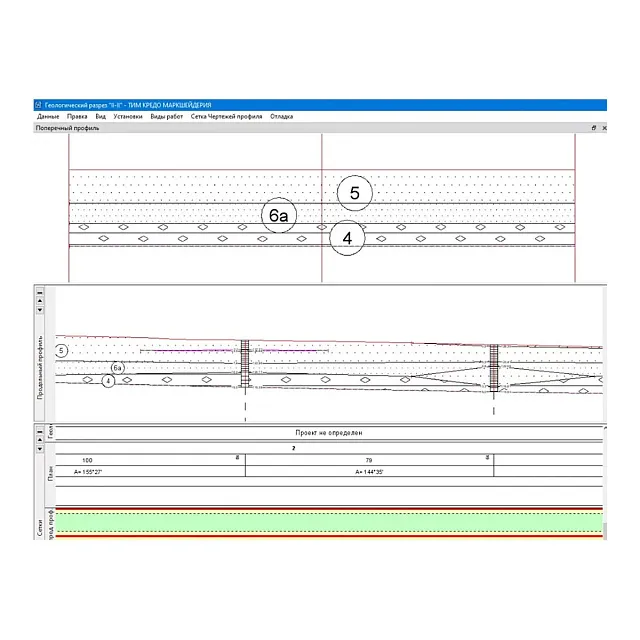Screen dimensions: 640x640
Task: Float the Поперечный профиль panel
Action: 593,128
